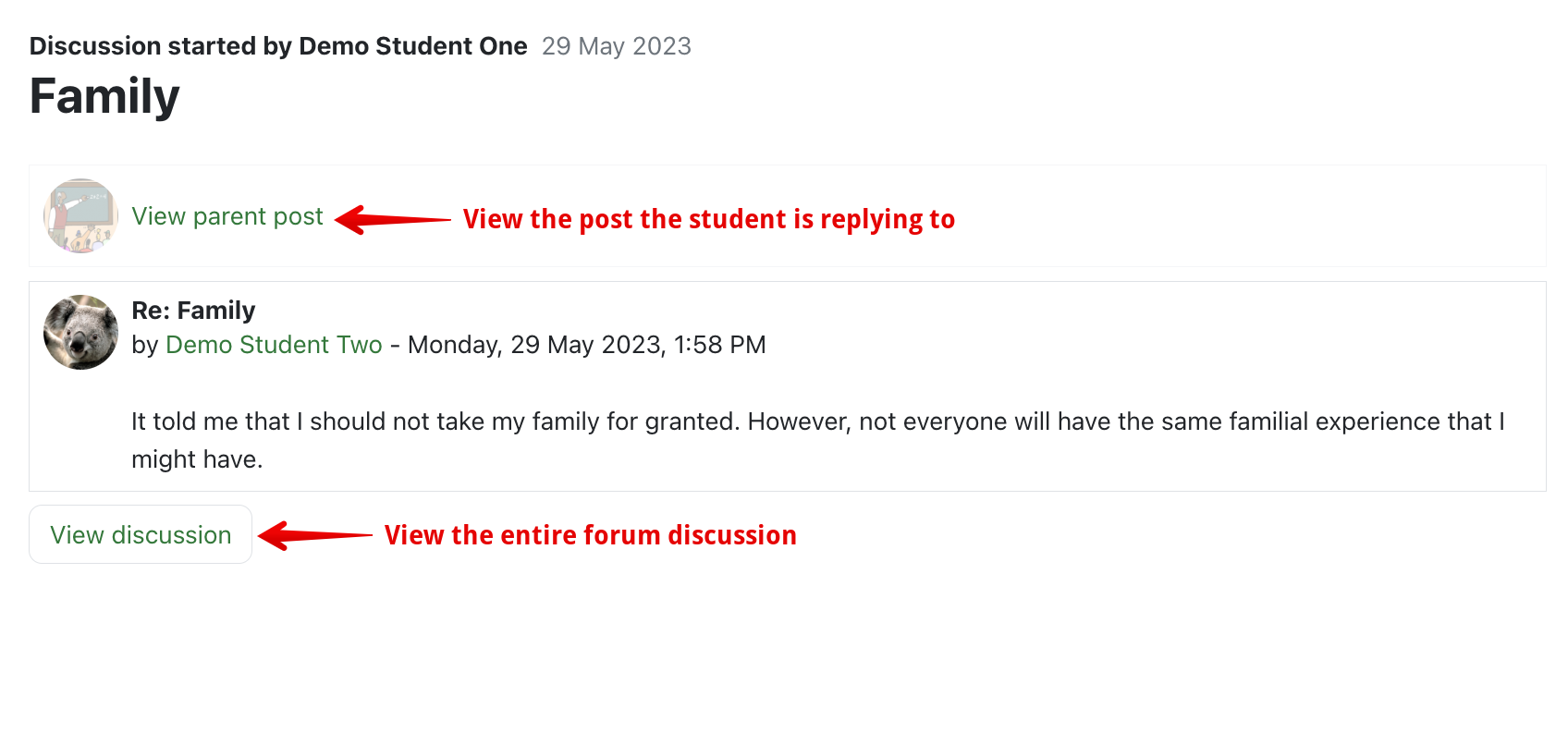
Task: Click the red annotation about the post being replied to
Action: click(708, 220)
